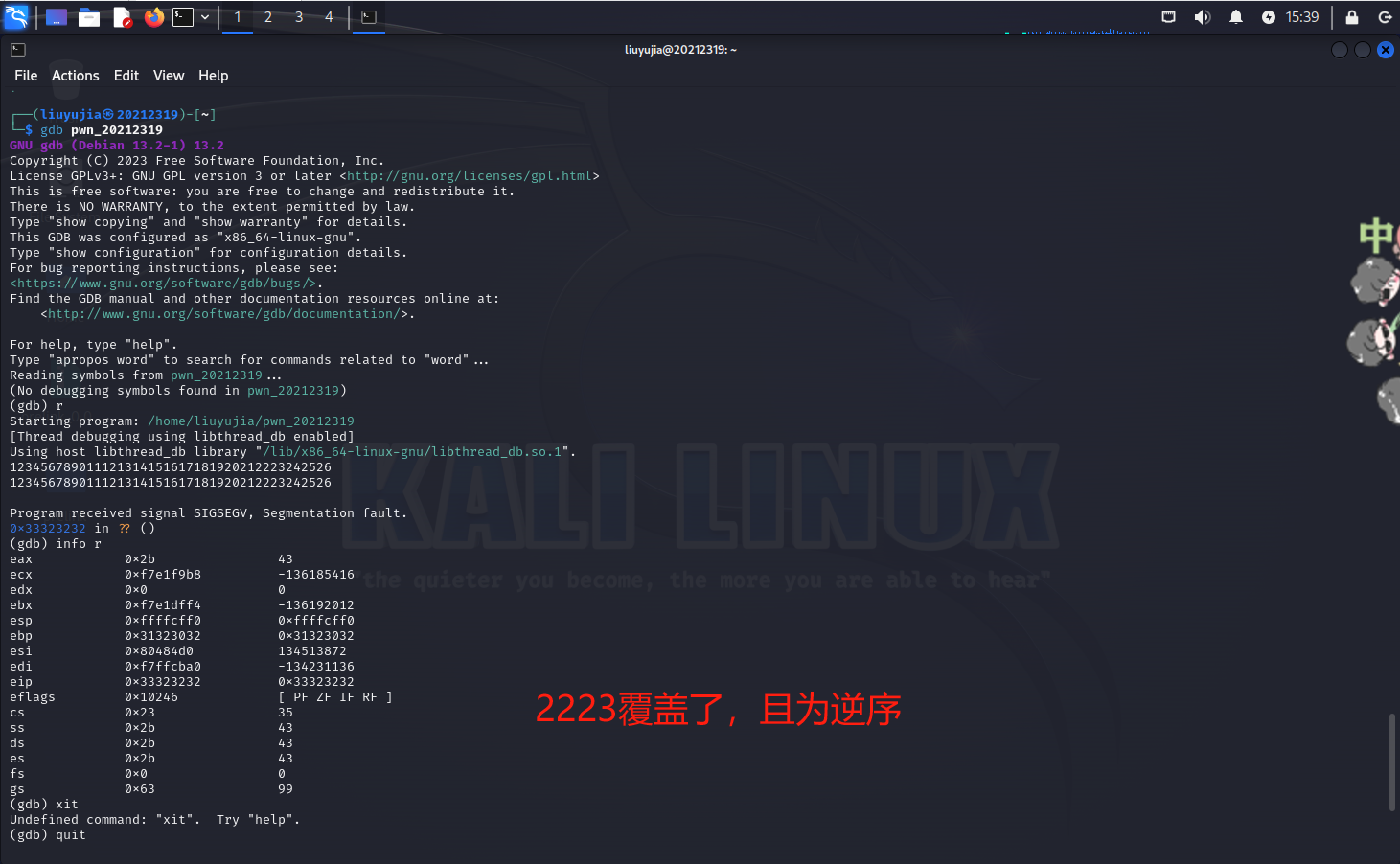Viewport: 1400px width, 864px height.
Task: Switch to workspace 2
Action: [266, 16]
